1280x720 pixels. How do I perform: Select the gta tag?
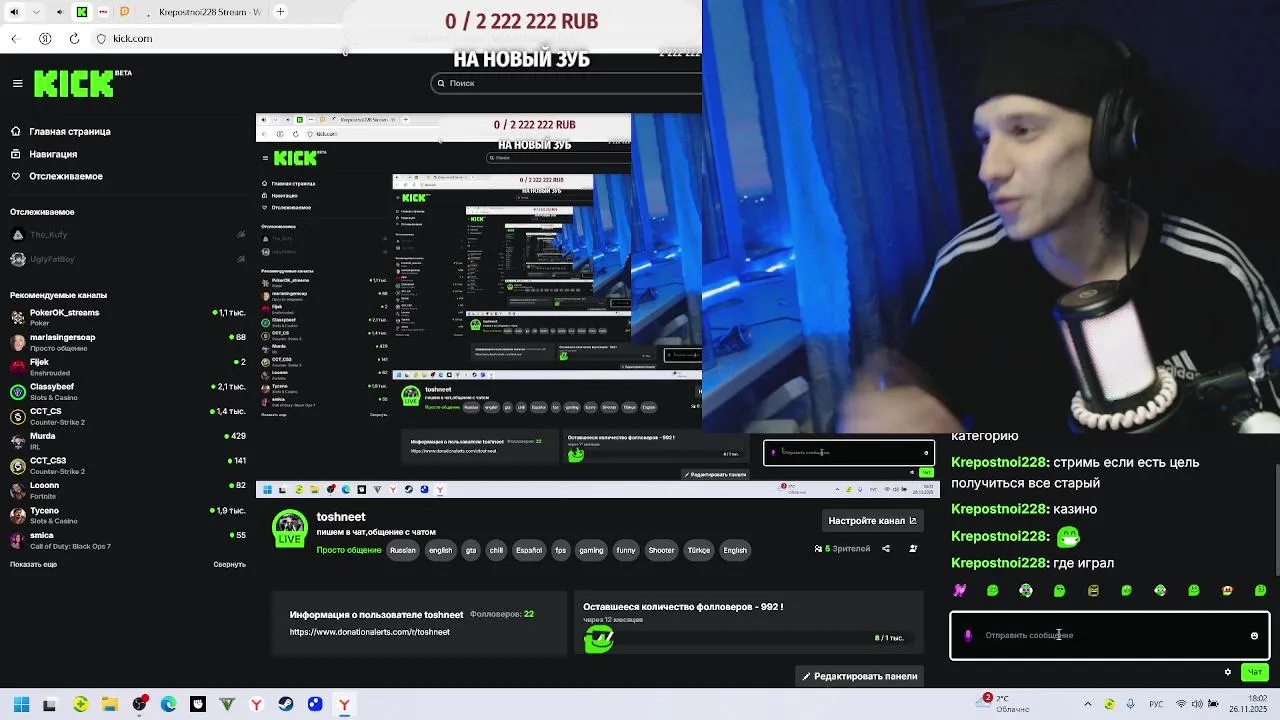tap(471, 550)
